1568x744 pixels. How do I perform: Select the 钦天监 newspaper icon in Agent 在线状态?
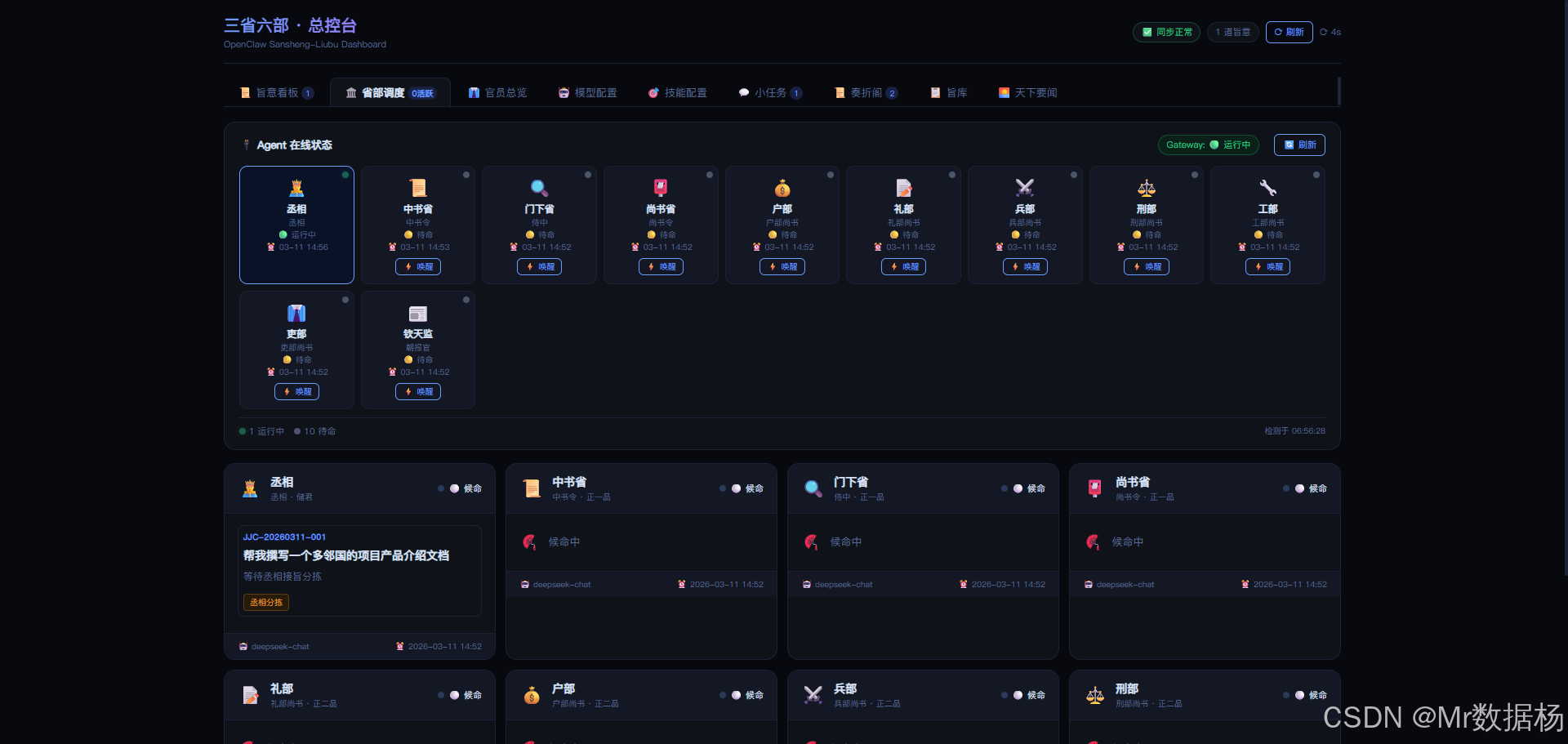[x=418, y=314]
